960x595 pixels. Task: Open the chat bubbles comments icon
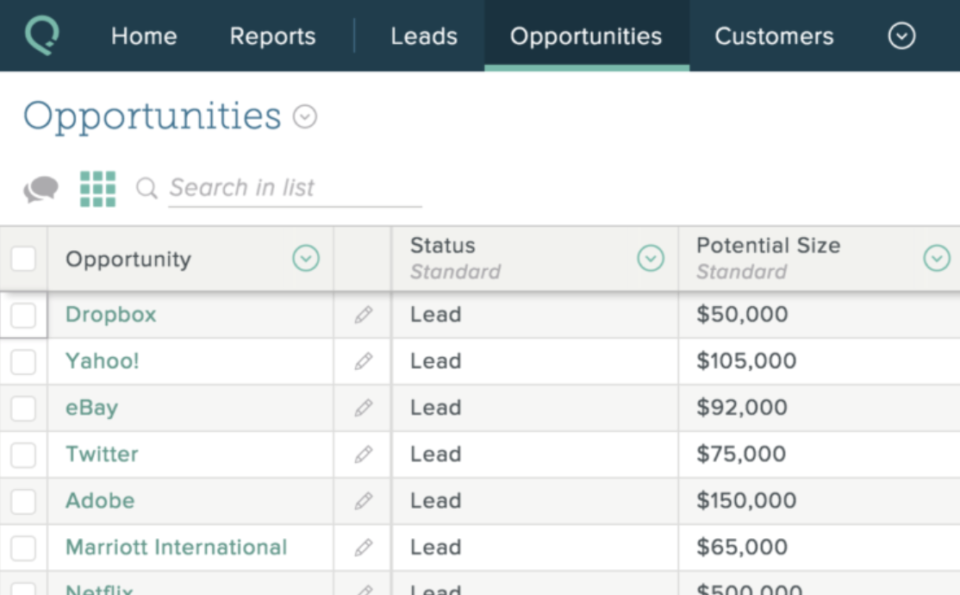pos(41,189)
